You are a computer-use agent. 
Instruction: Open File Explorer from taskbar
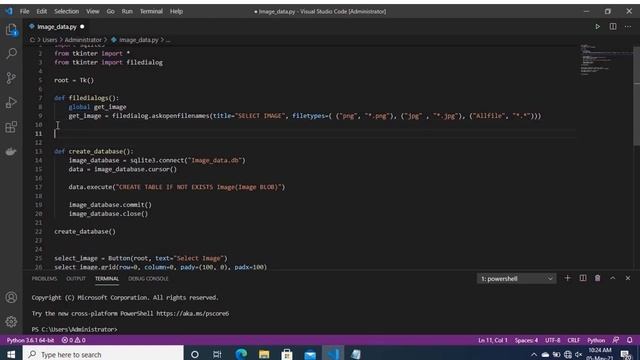[x=264, y=354]
